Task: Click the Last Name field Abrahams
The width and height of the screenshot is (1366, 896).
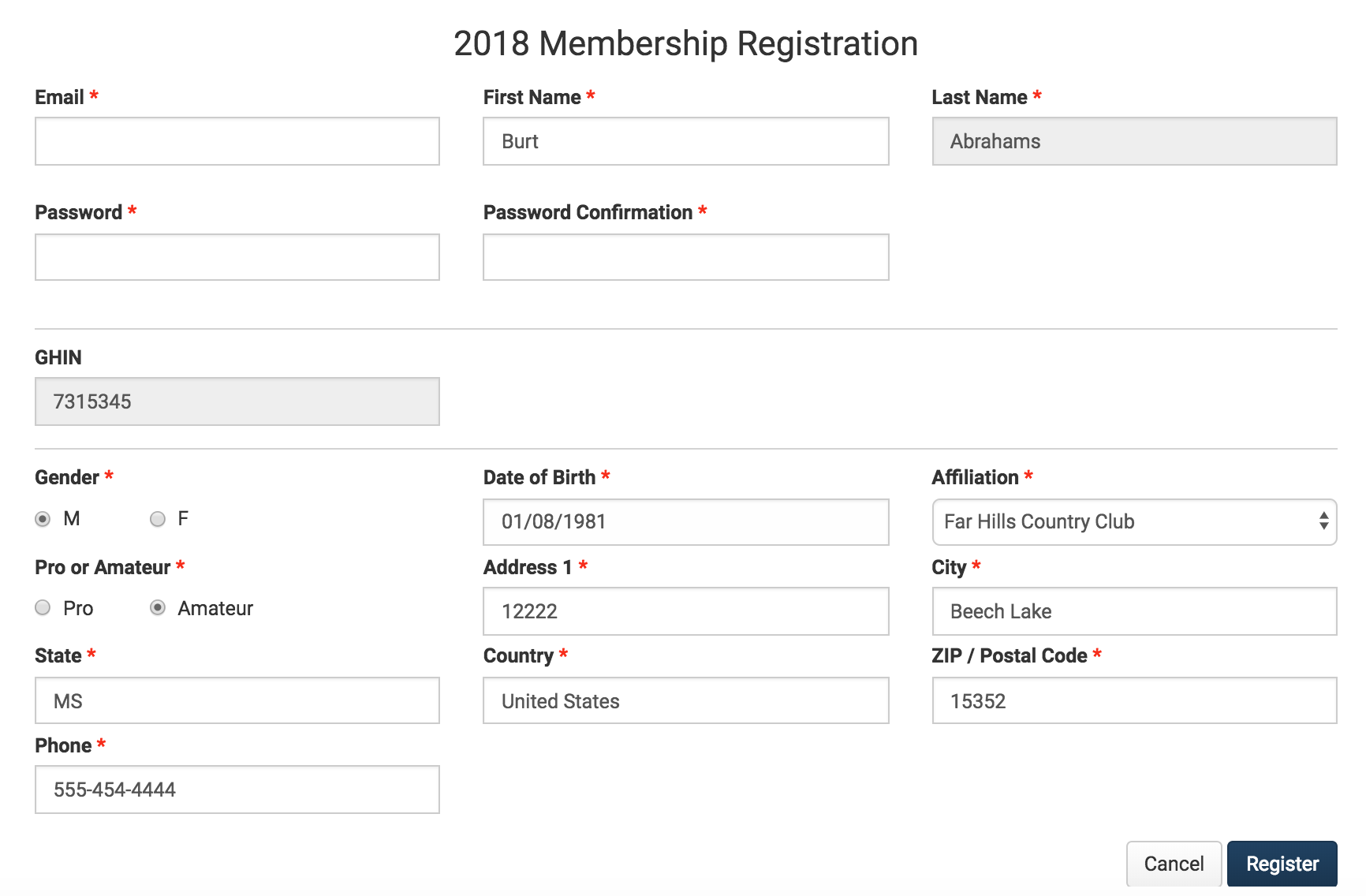Action: point(1134,141)
